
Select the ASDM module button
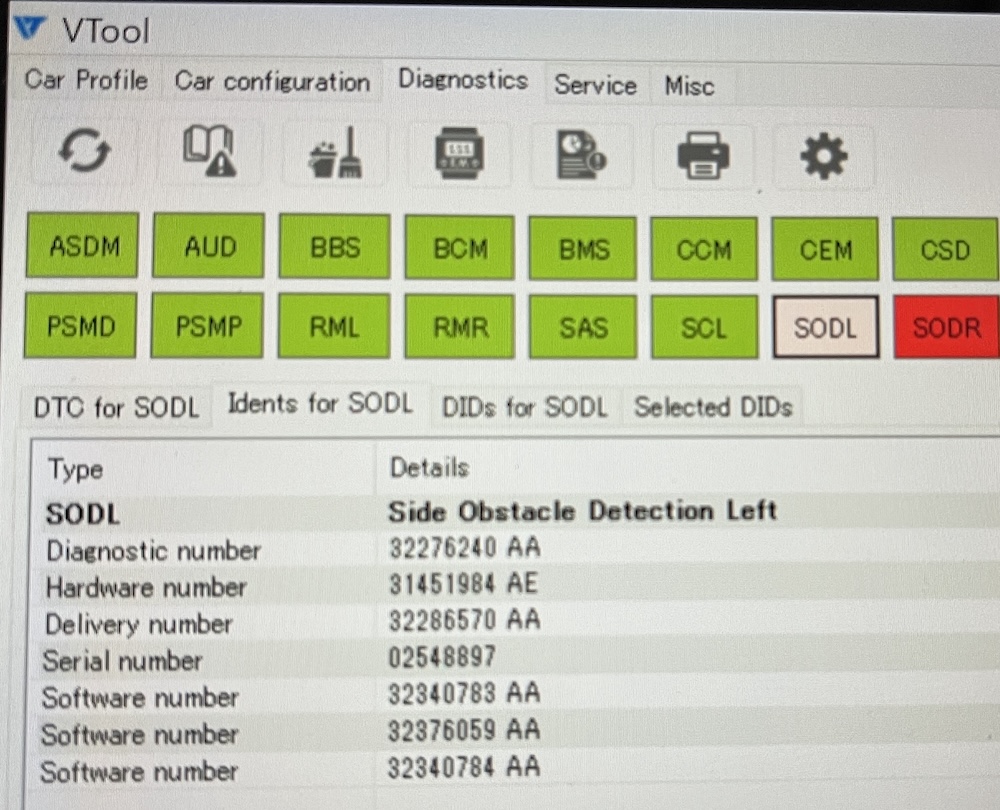tap(81, 246)
